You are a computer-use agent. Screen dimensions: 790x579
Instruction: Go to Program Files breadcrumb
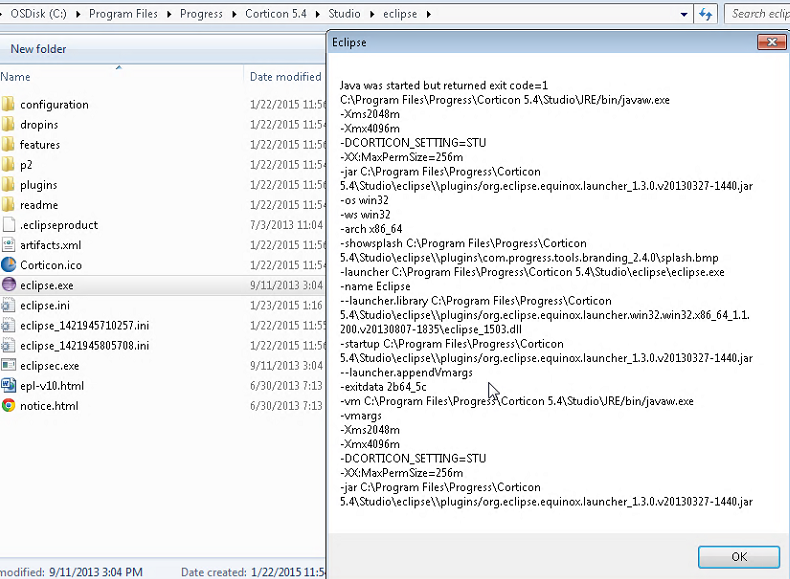[x=123, y=14]
